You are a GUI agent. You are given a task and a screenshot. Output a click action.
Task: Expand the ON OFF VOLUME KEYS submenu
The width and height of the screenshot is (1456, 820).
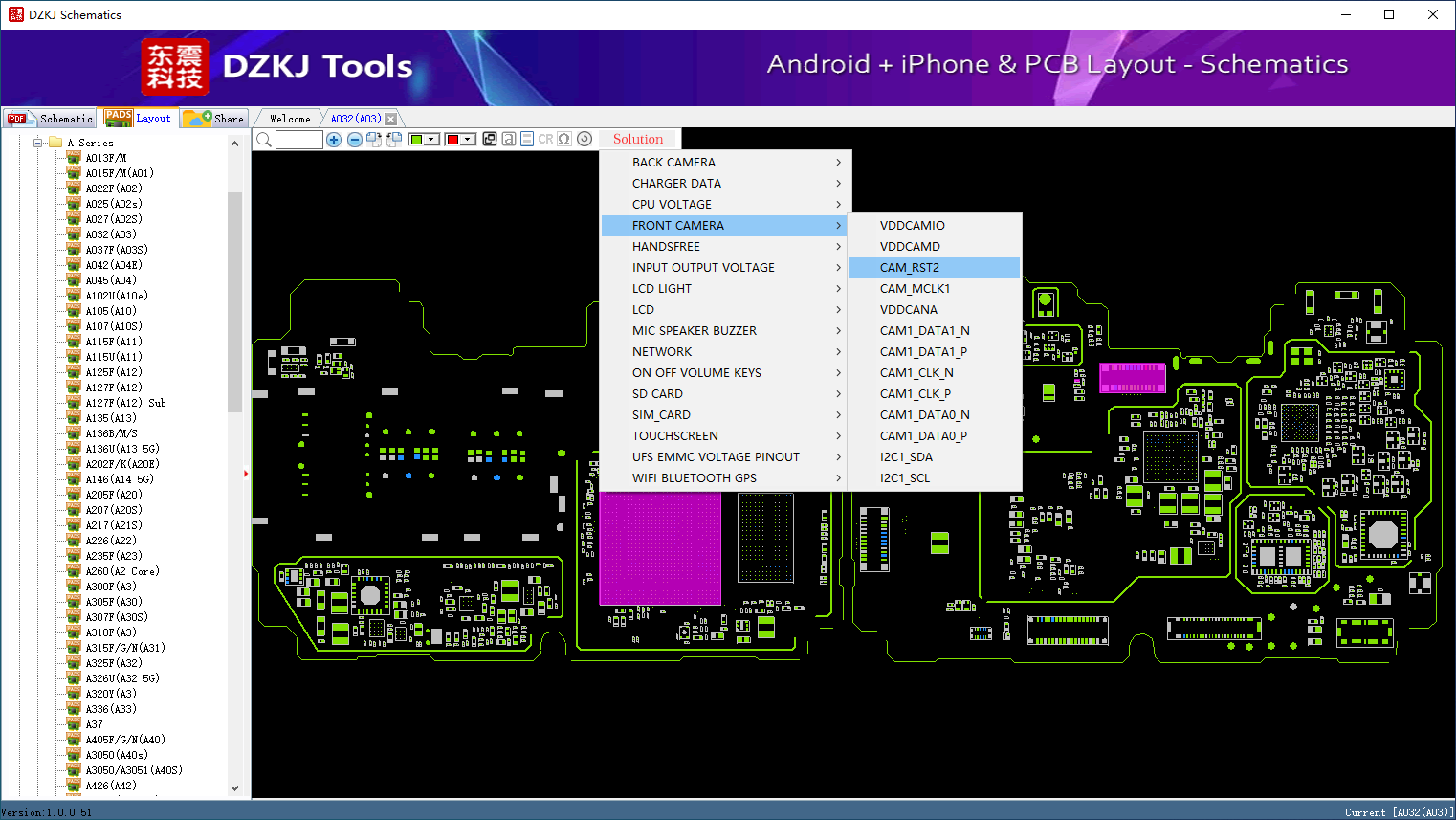coord(726,373)
